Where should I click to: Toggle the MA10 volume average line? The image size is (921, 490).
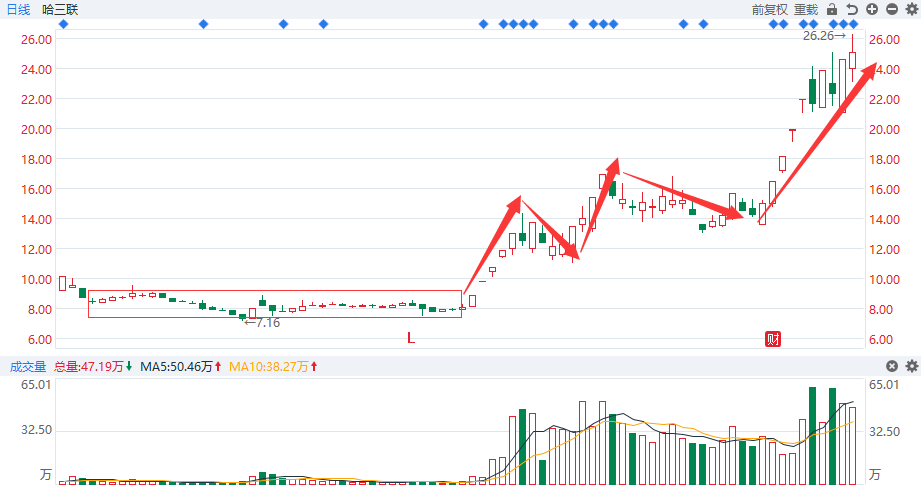[x=272, y=367]
